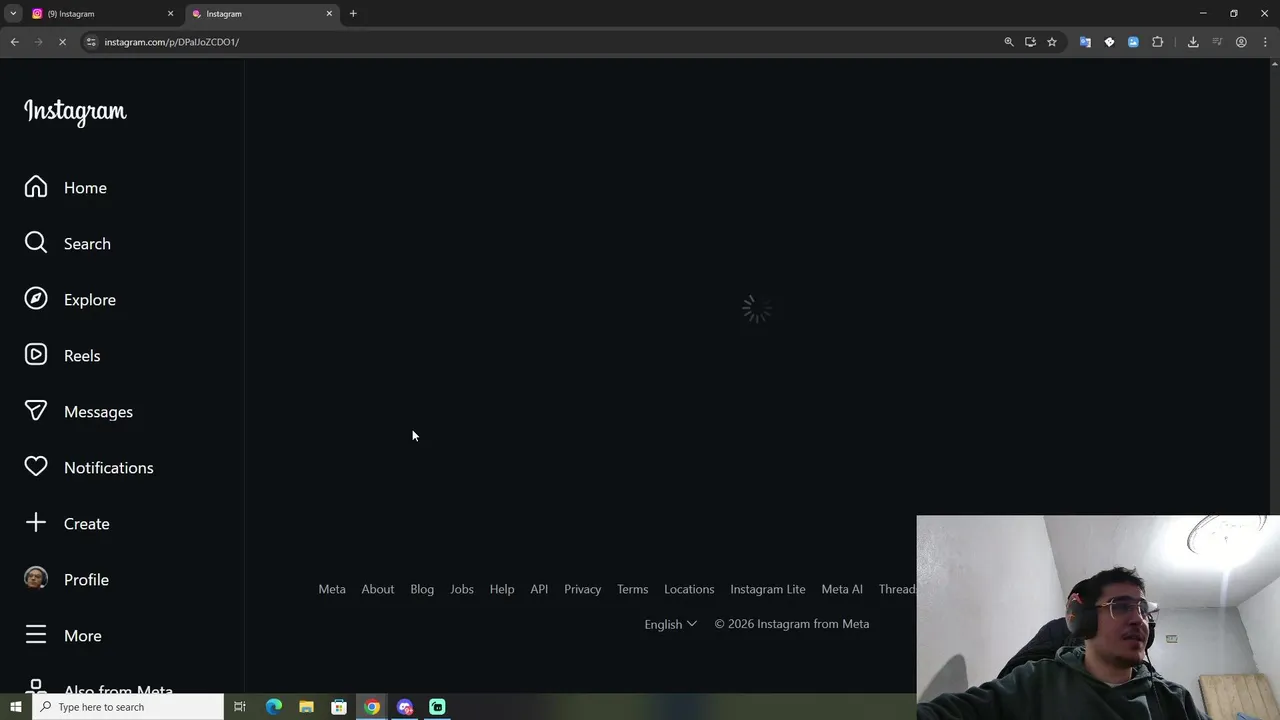The width and height of the screenshot is (1280, 720).
Task: Open the Chrome downloads icon
Action: click(1193, 42)
